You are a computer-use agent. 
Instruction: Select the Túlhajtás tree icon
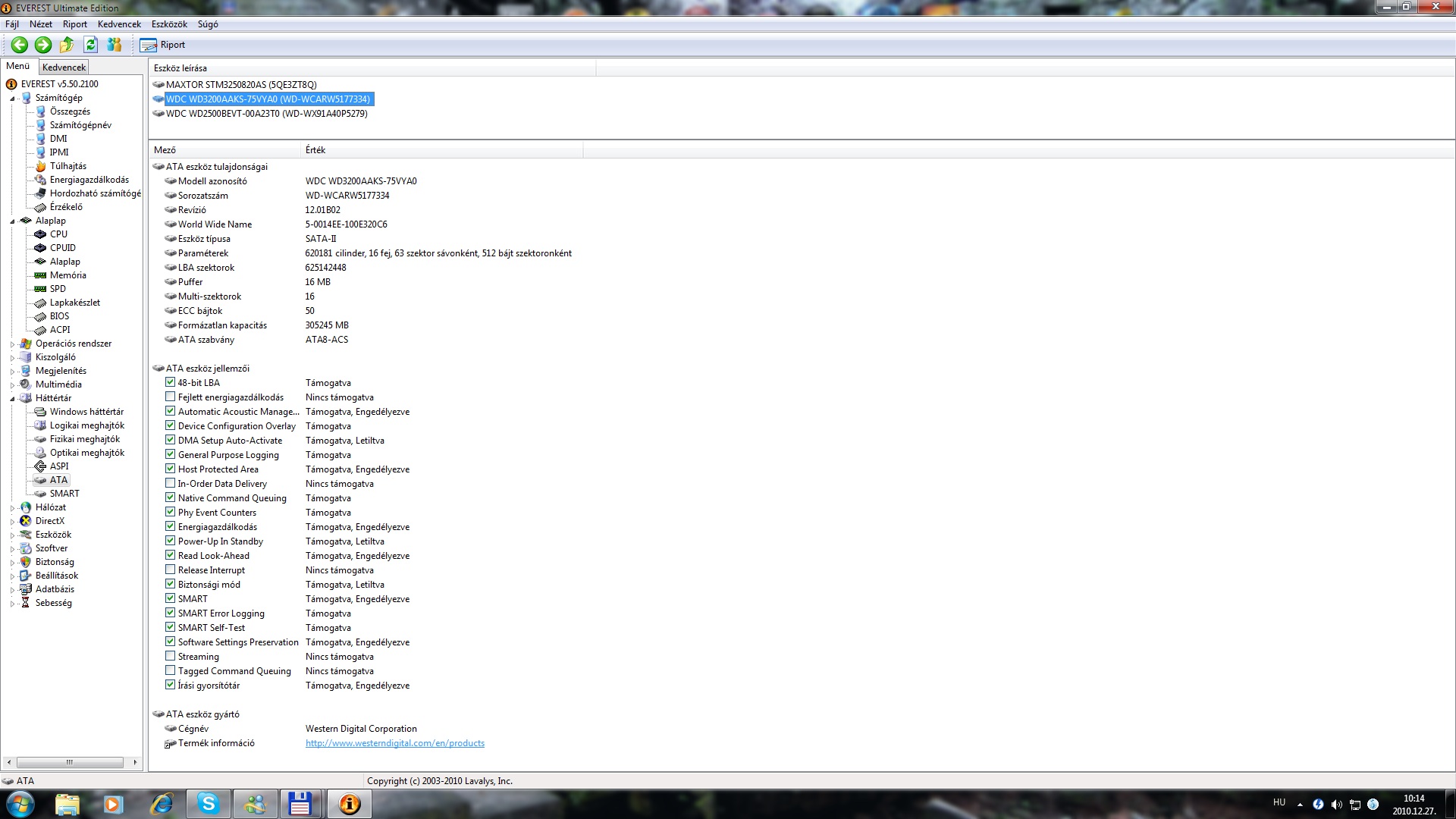click(x=41, y=166)
